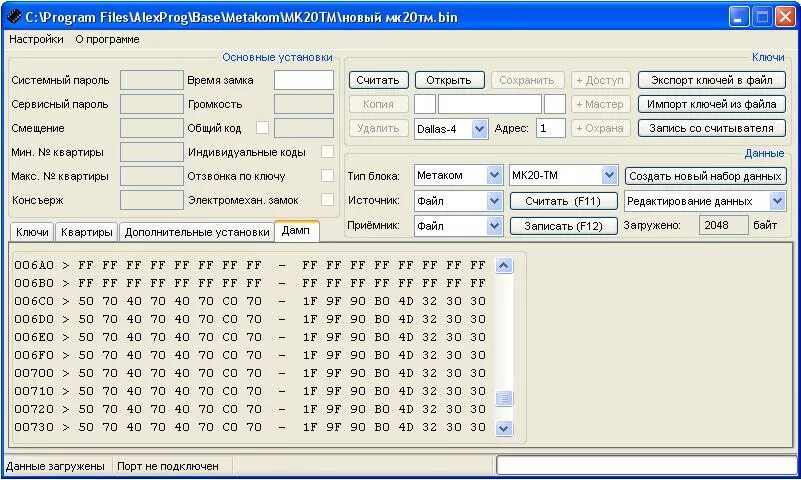Image resolution: width=801 pixels, height=480 pixels.
Task: Click the Порт не подключен status text
Action: (168, 466)
